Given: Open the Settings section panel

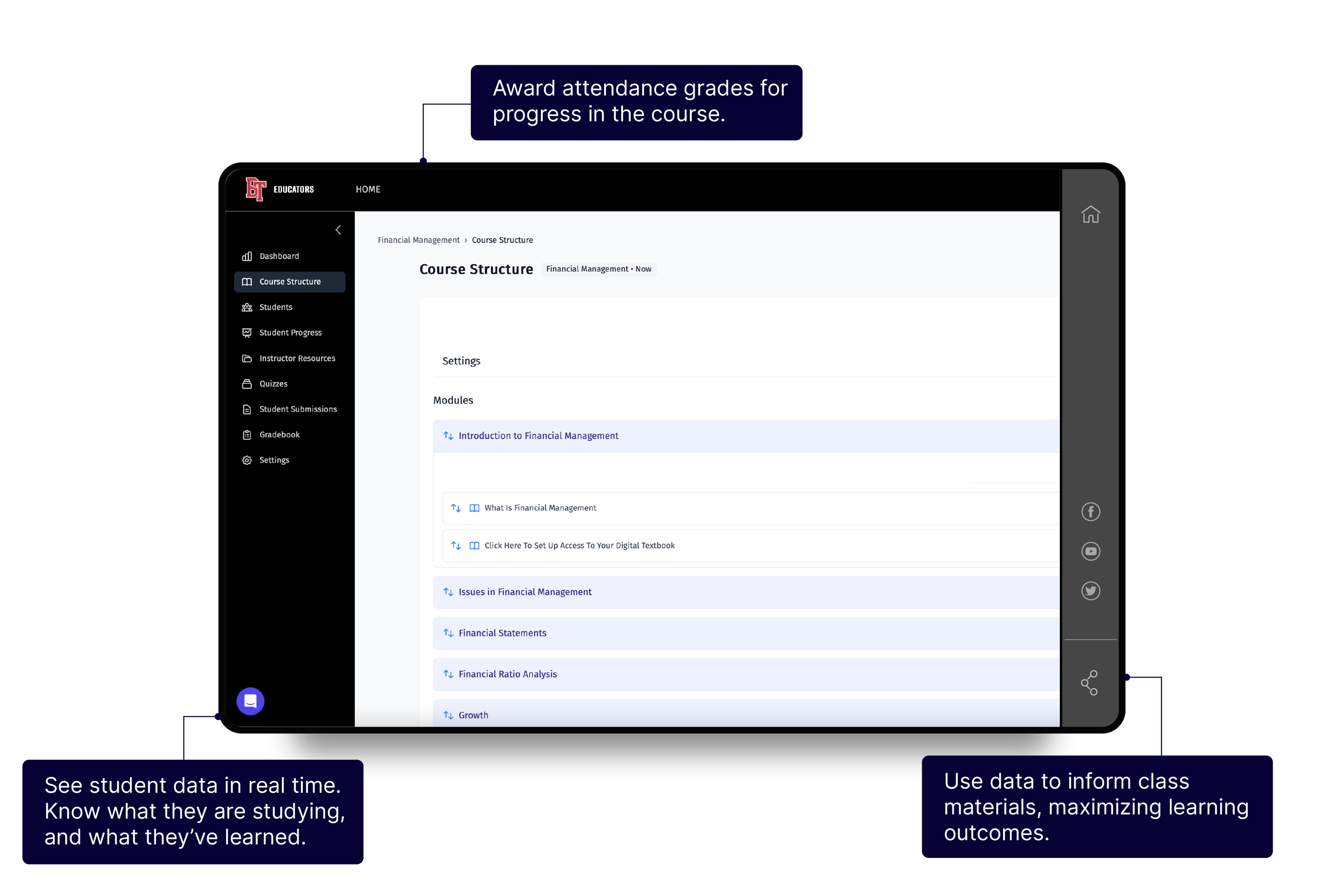Looking at the screenshot, I should (x=461, y=361).
